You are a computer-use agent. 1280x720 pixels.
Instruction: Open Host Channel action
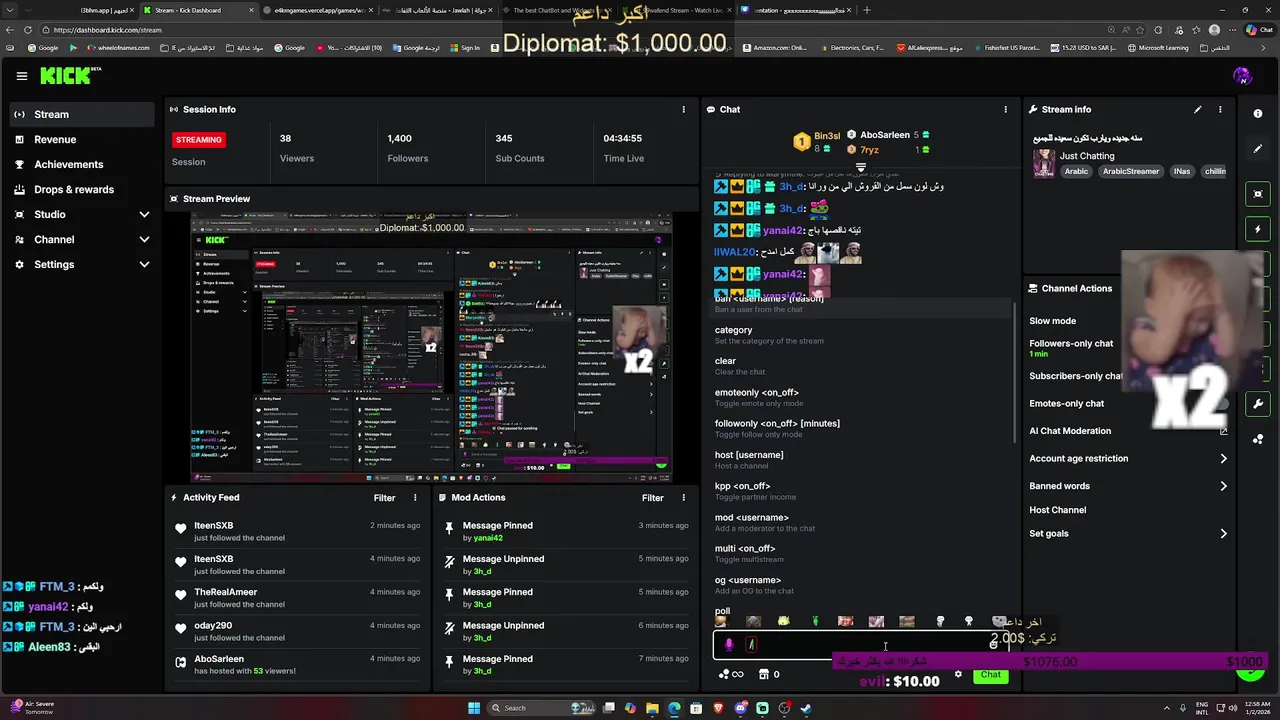point(1057,510)
